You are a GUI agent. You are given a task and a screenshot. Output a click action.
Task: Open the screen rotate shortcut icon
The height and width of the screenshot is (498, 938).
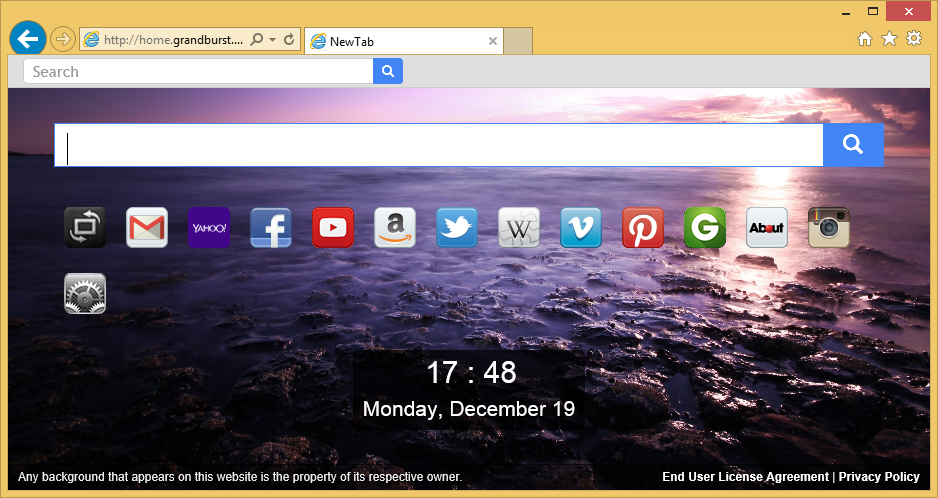pos(85,227)
